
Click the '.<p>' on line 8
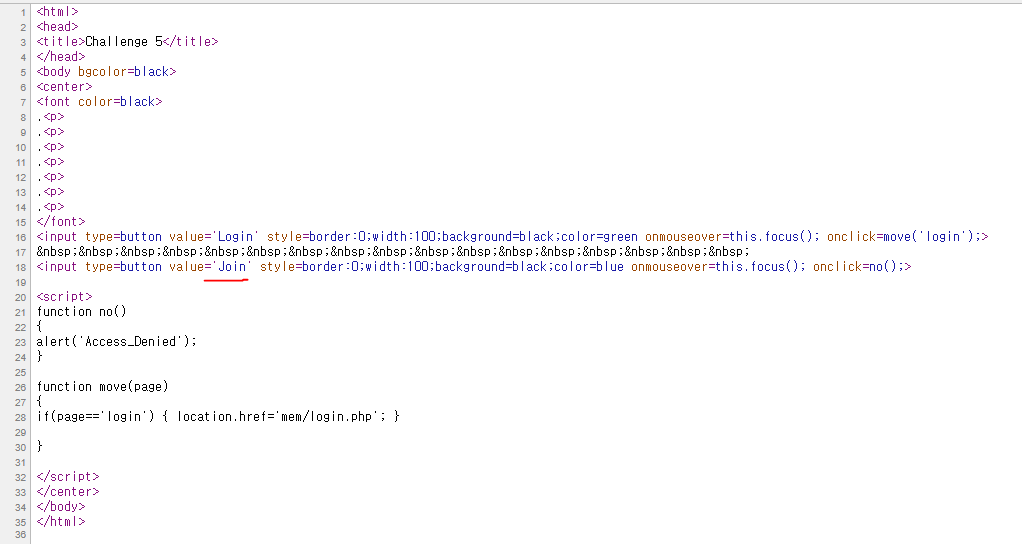coord(50,117)
